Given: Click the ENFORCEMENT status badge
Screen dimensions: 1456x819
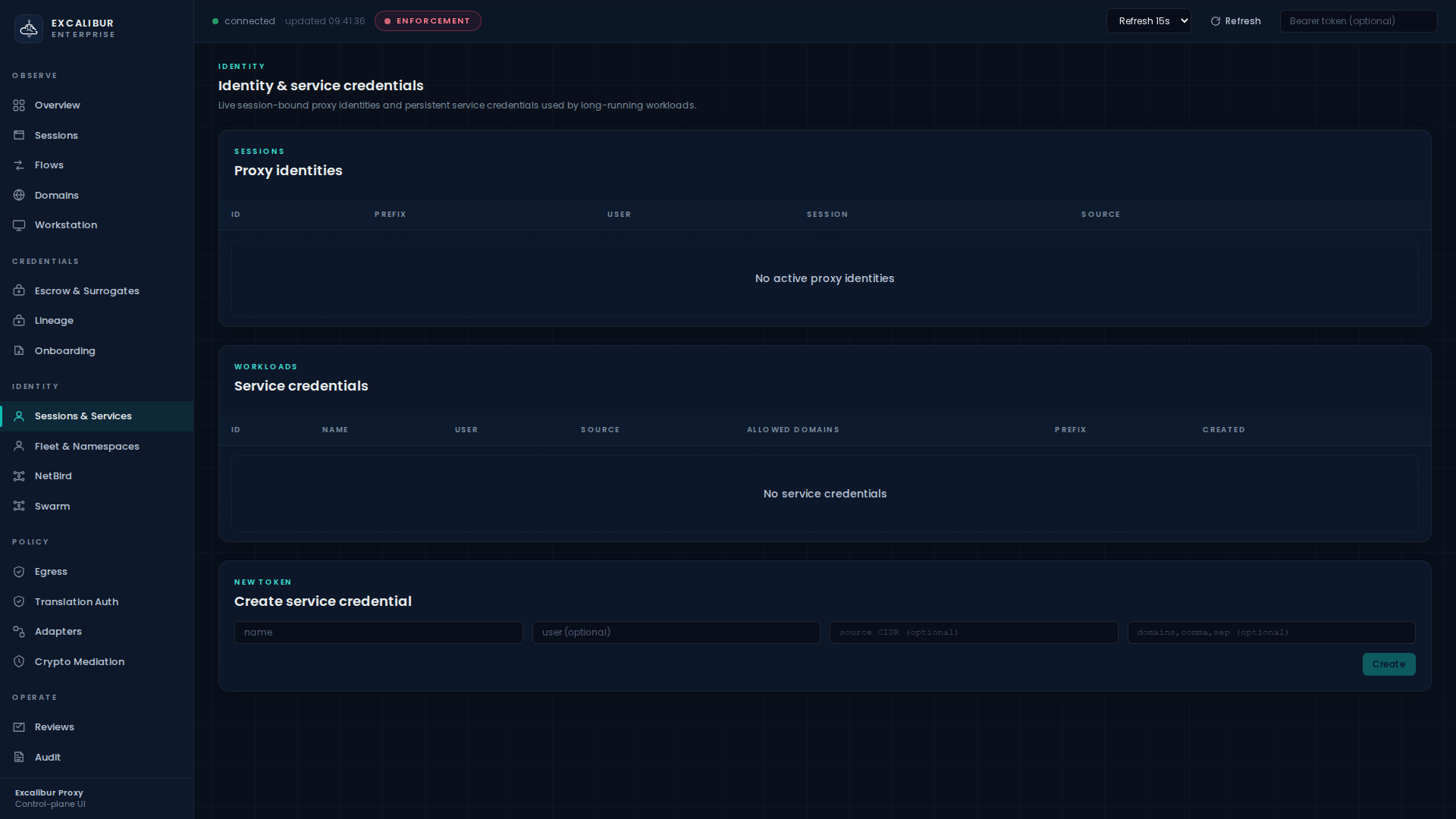Looking at the screenshot, I should [x=428, y=20].
